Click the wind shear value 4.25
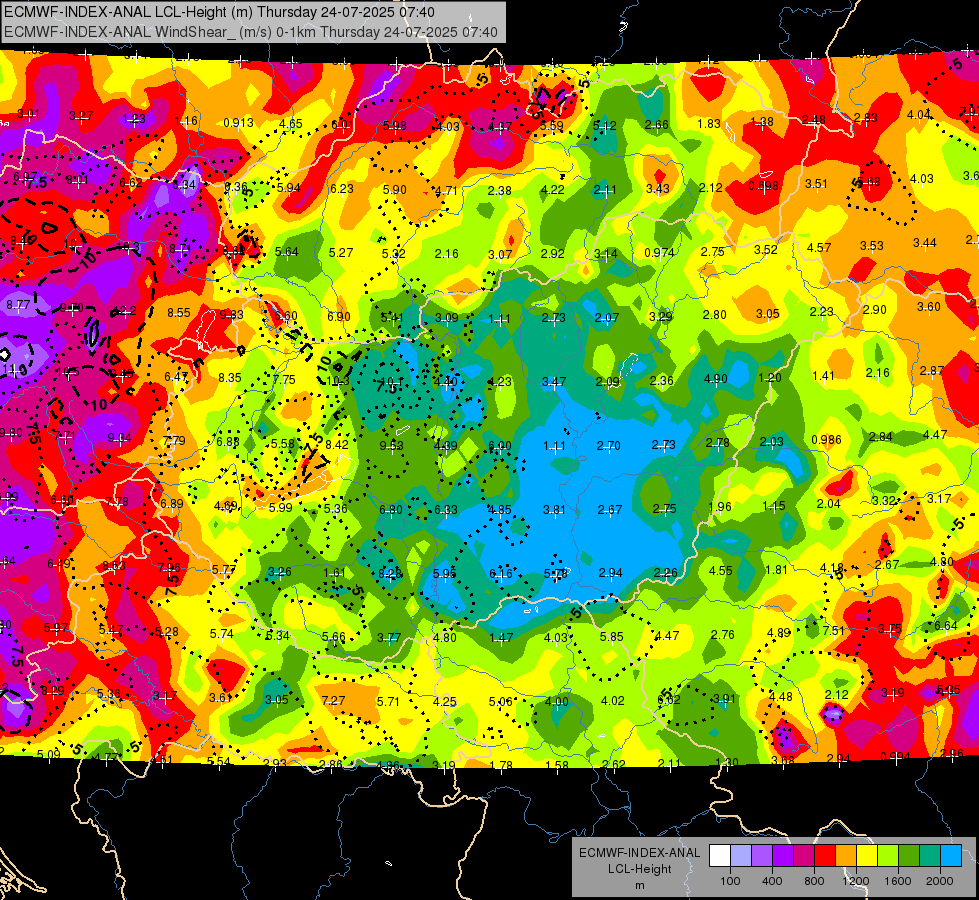The image size is (979, 900). [x=445, y=701]
